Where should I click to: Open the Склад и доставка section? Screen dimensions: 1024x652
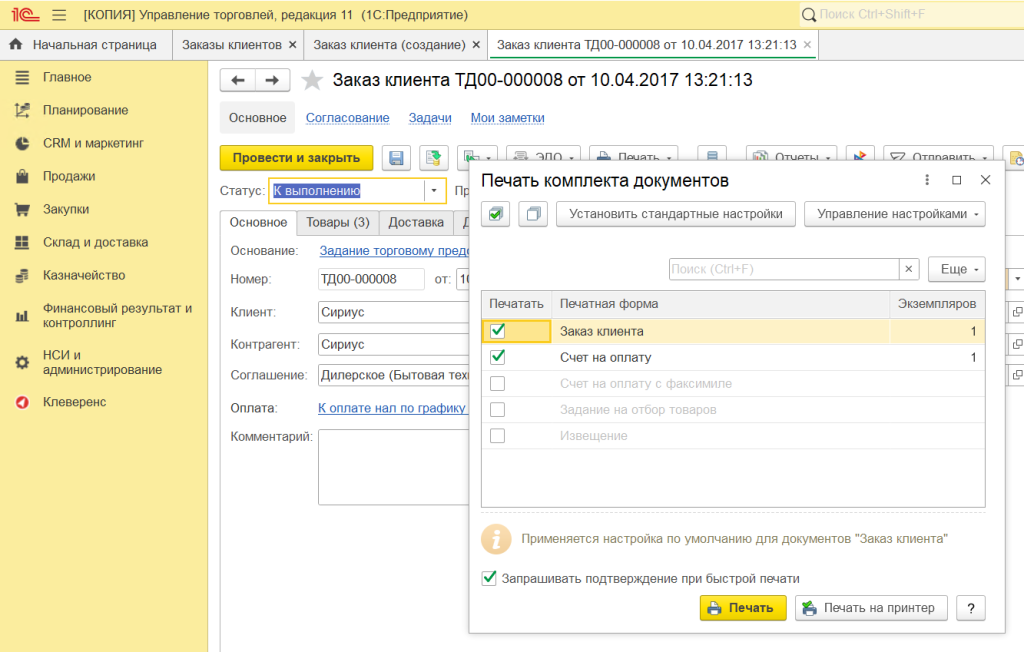[x=95, y=242]
